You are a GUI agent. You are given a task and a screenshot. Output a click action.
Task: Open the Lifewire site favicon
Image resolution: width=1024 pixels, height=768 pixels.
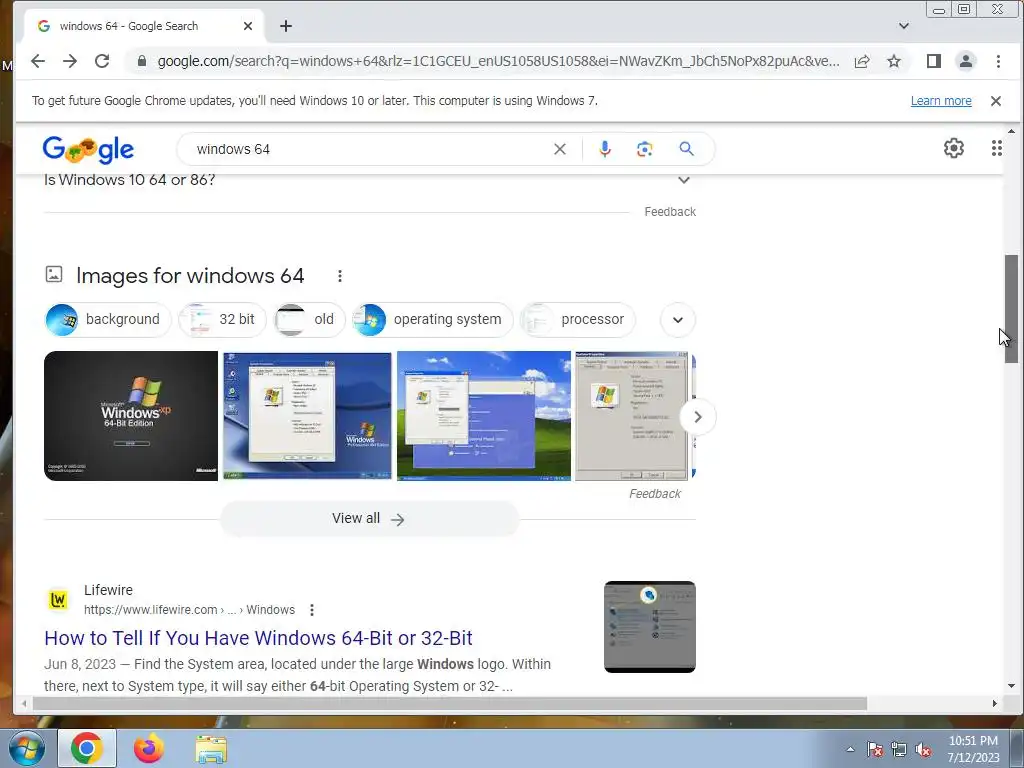(x=58, y=599)
